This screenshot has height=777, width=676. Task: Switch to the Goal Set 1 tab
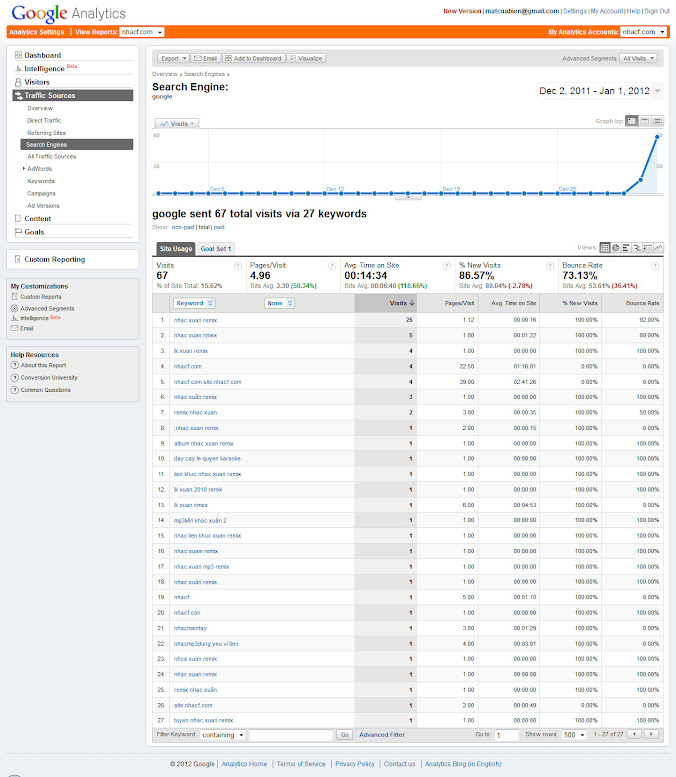tap(216, 248)
